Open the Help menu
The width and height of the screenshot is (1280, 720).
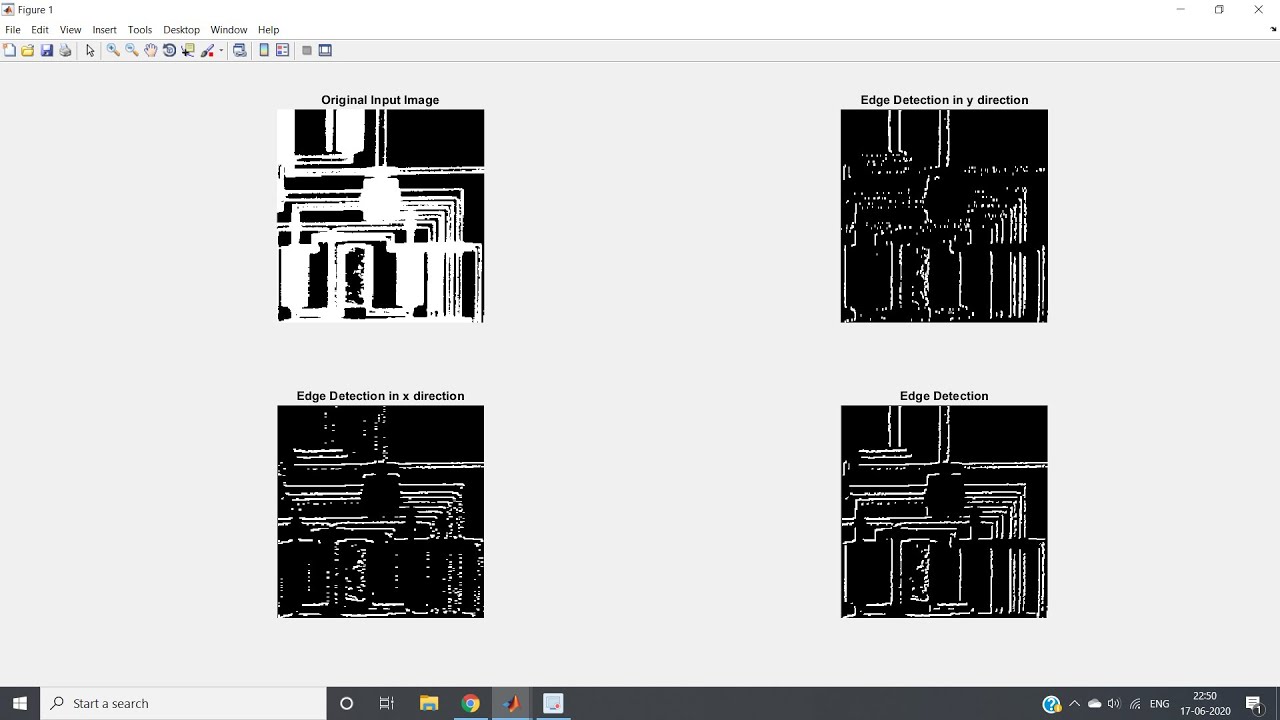268,30
